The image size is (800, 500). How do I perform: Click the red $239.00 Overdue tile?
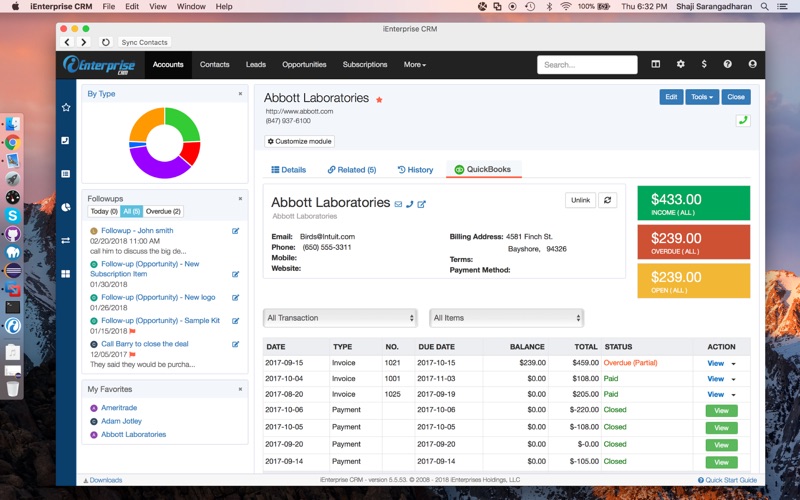693,242
